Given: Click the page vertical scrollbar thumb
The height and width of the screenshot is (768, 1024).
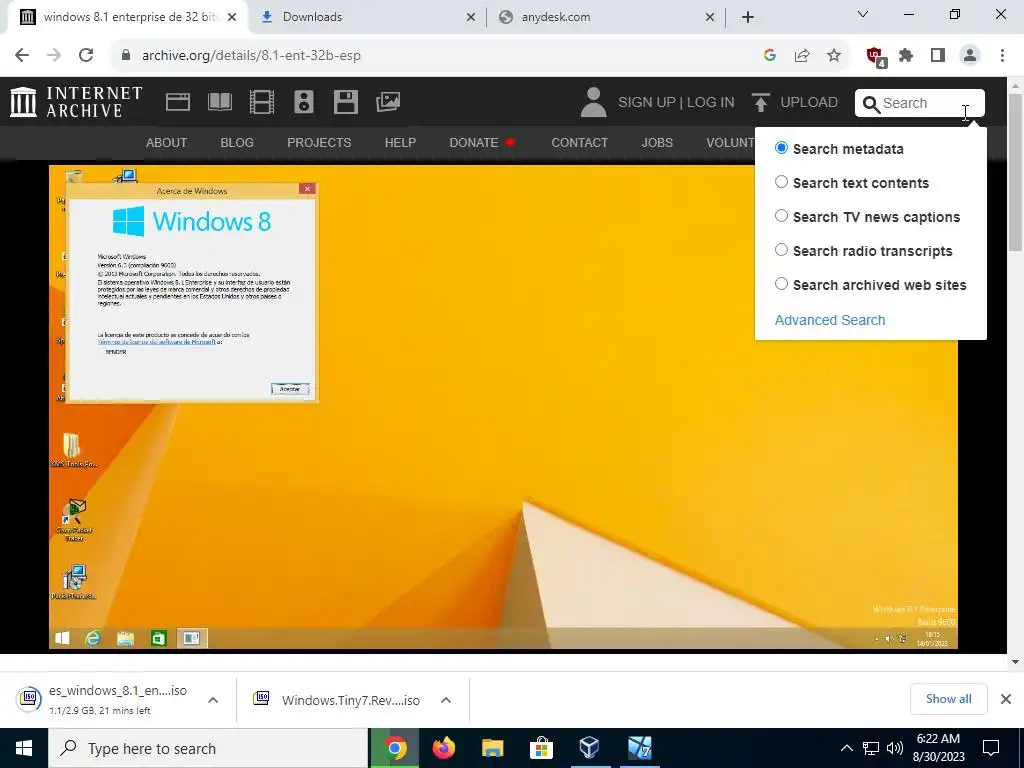Looking at the screenshot, I should (x=1016, y=172).
